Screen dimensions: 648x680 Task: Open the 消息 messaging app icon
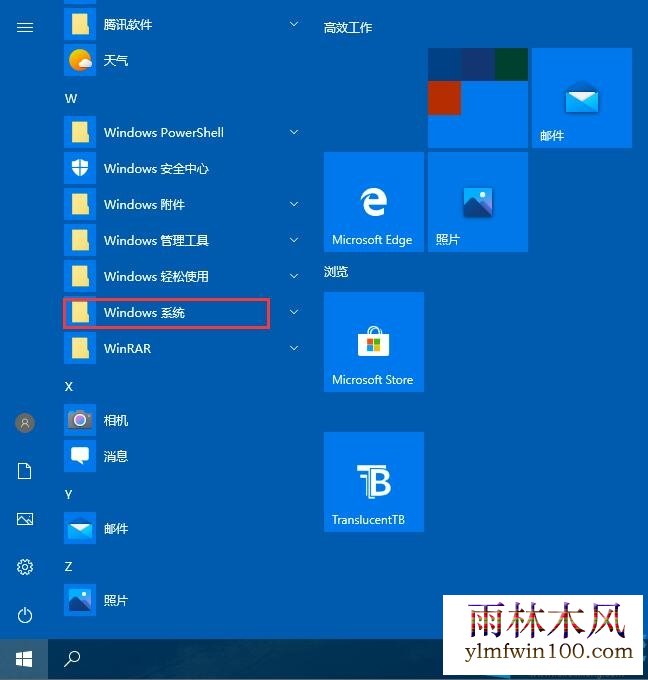80,456
